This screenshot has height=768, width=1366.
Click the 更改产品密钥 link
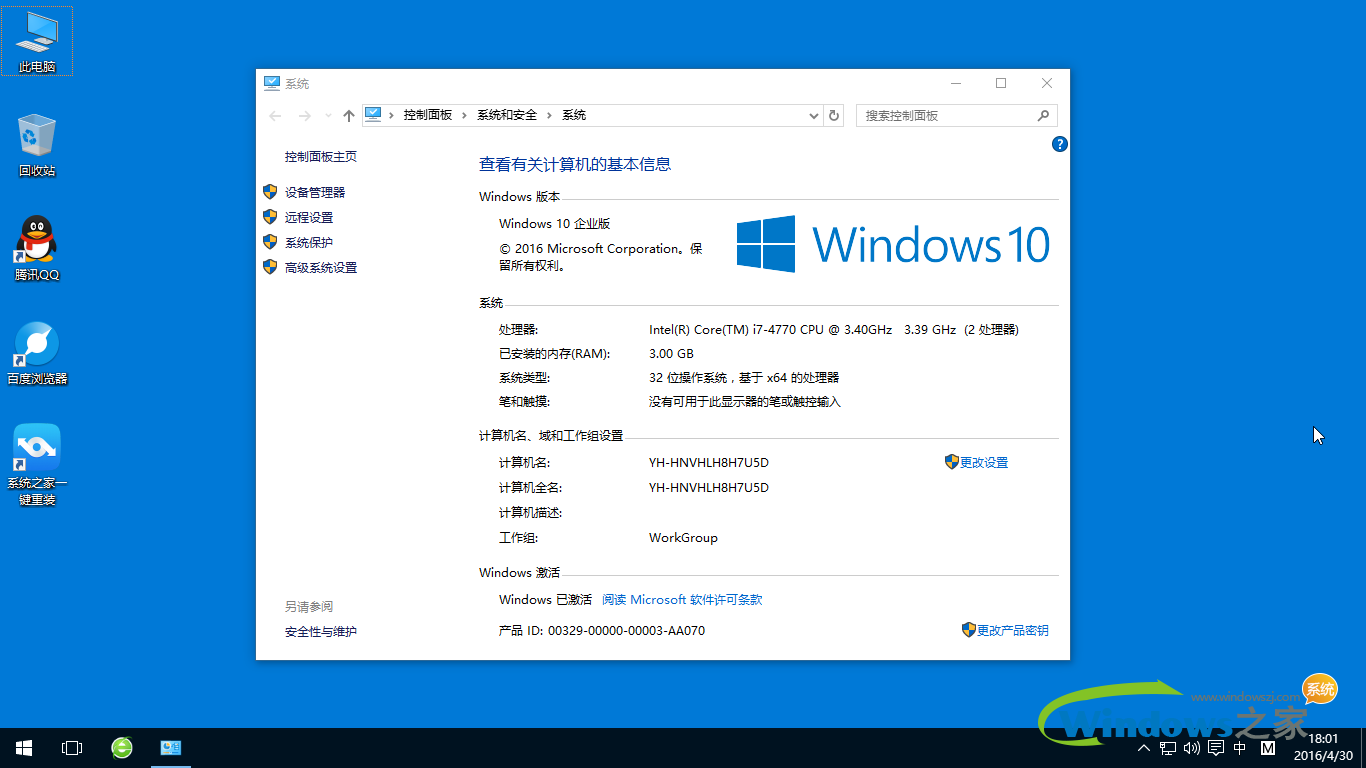tap(1013, 631)
